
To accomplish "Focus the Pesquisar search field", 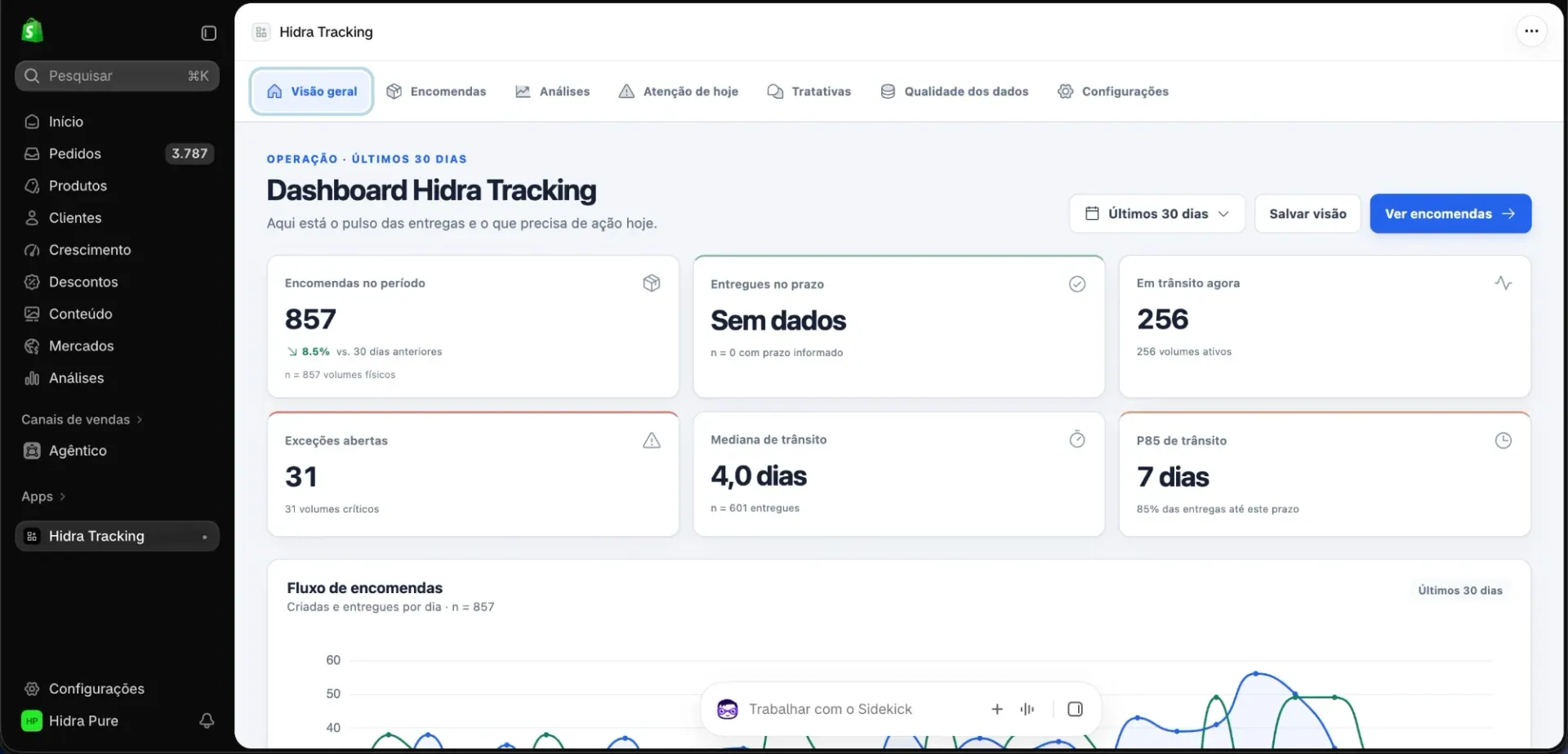I will [x=117, y=76].
